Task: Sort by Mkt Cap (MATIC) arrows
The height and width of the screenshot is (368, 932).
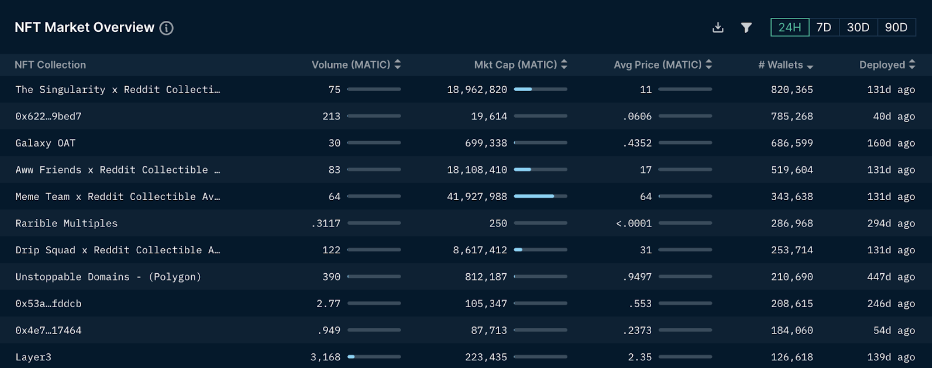Action: pyautogui.click(x=563, y=65)
